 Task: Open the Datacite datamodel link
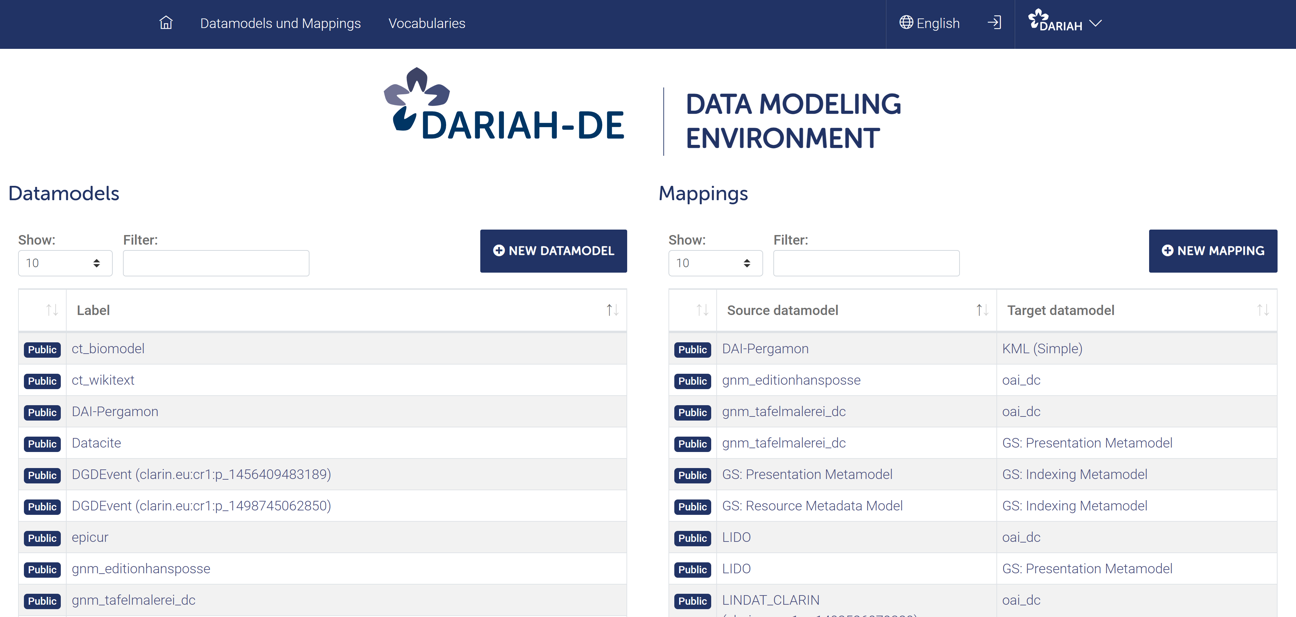(x=96, y=443)
